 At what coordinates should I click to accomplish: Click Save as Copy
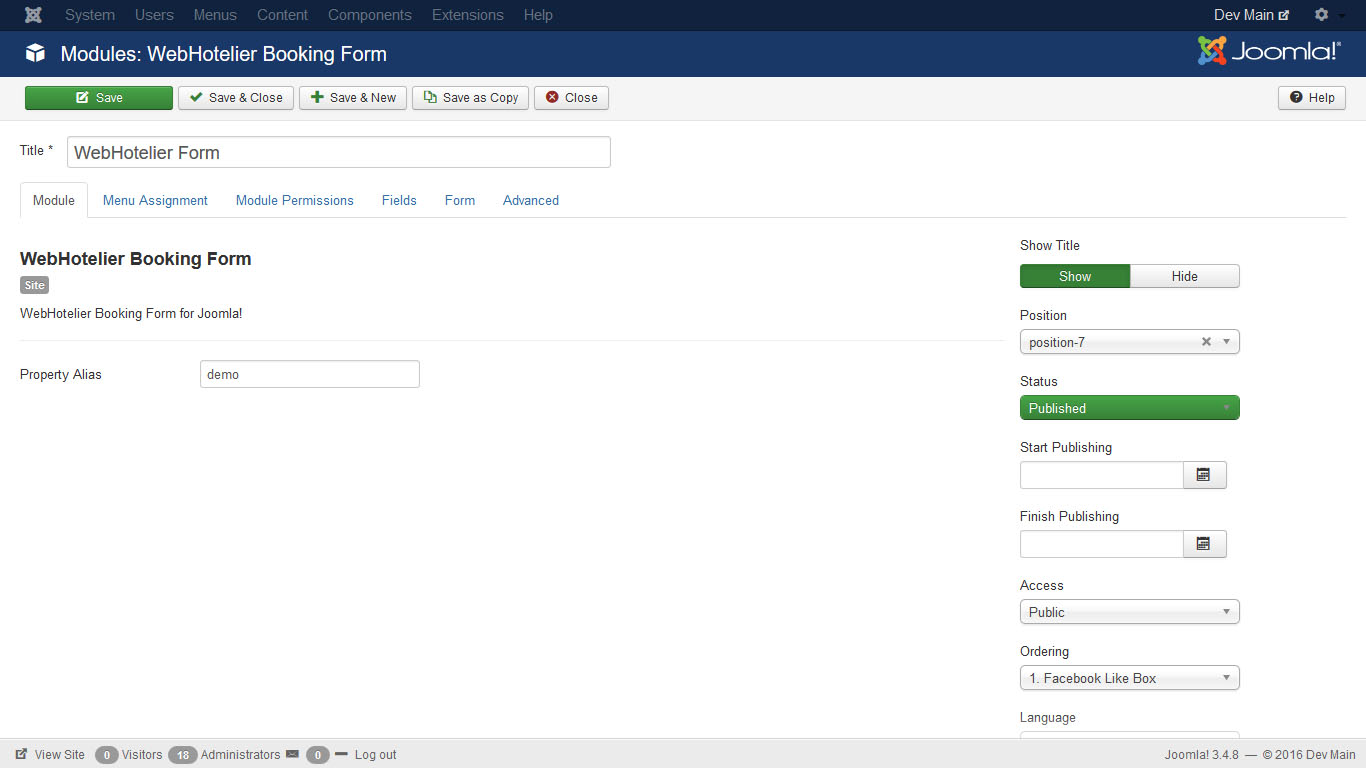click(x=470, y=98)
